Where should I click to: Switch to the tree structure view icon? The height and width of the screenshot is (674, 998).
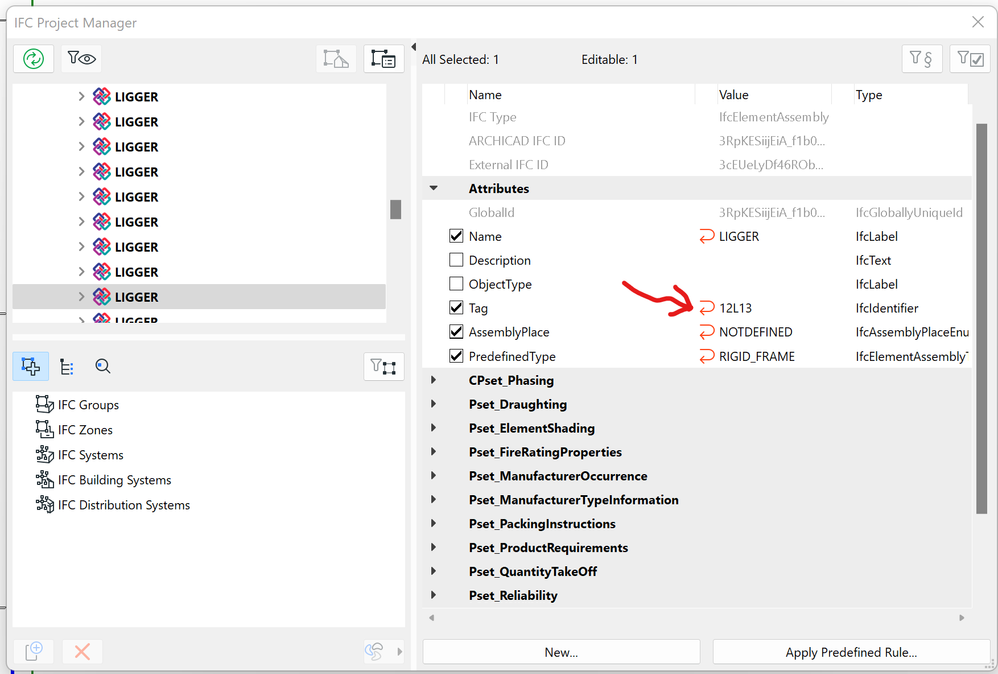tap(66, 367)
